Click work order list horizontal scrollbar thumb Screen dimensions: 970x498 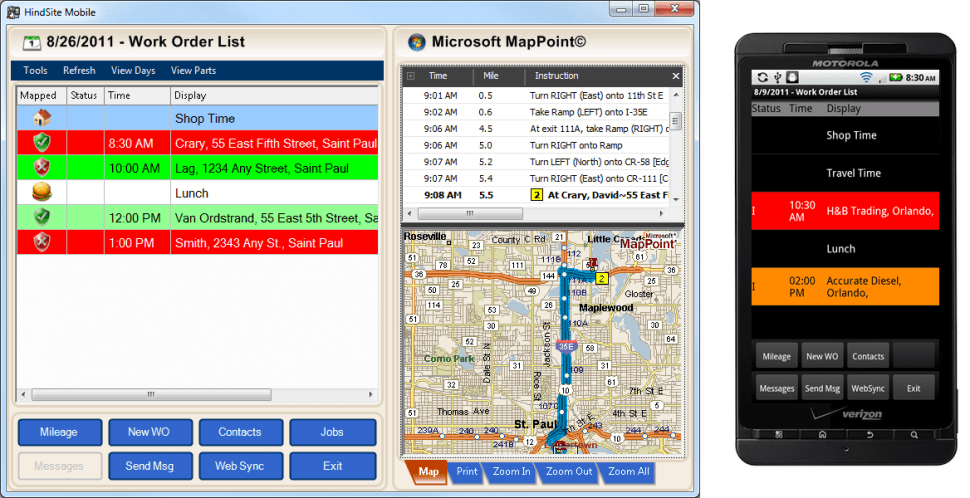coord(151,394)
